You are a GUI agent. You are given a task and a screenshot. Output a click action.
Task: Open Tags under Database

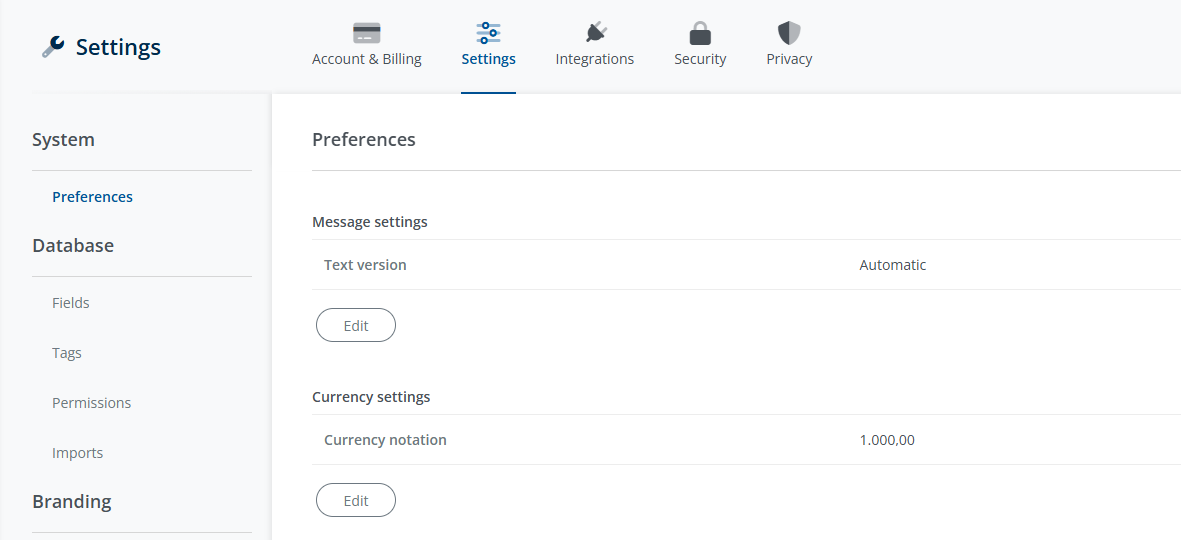tap(66, 353)
